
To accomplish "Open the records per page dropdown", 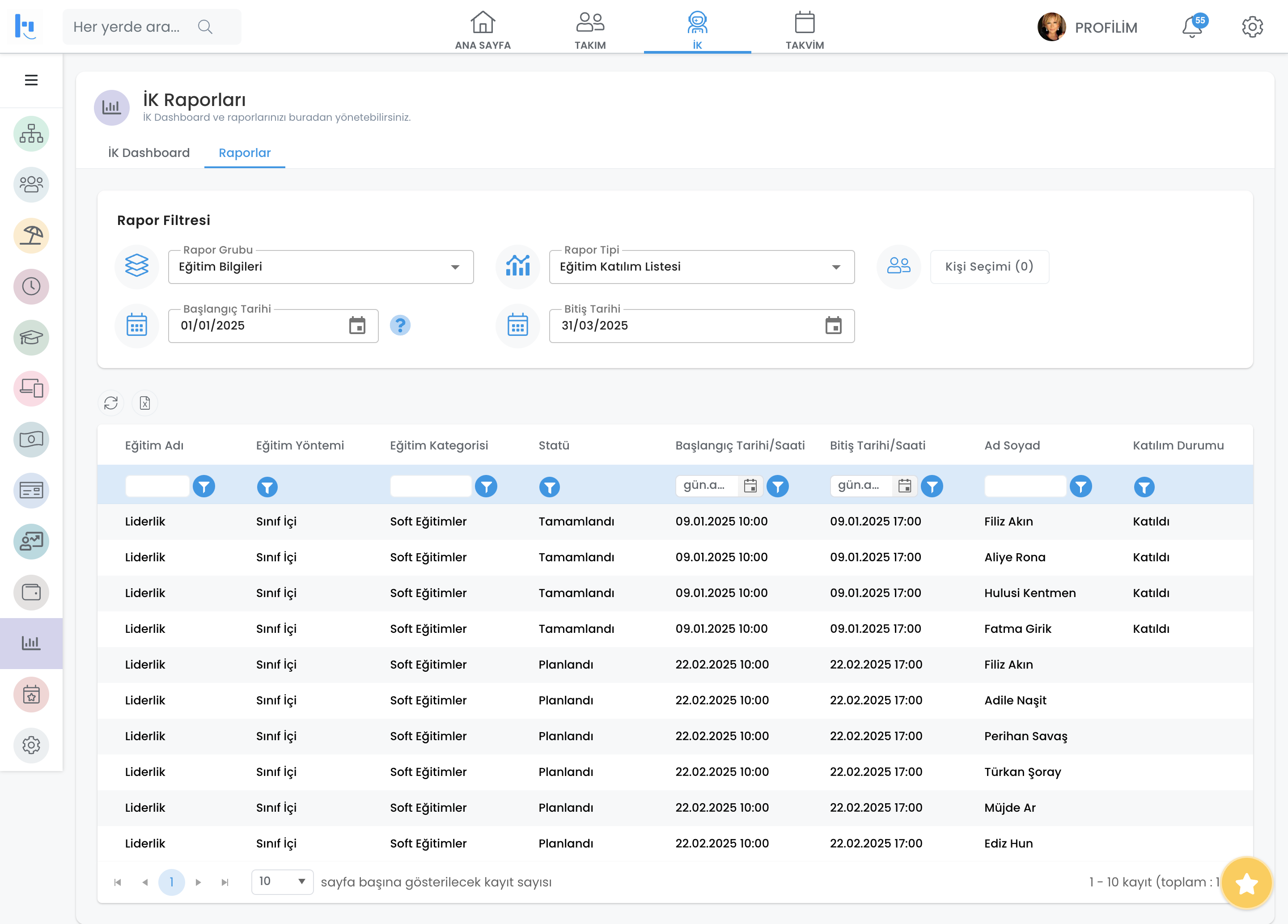I will point(282,882).
